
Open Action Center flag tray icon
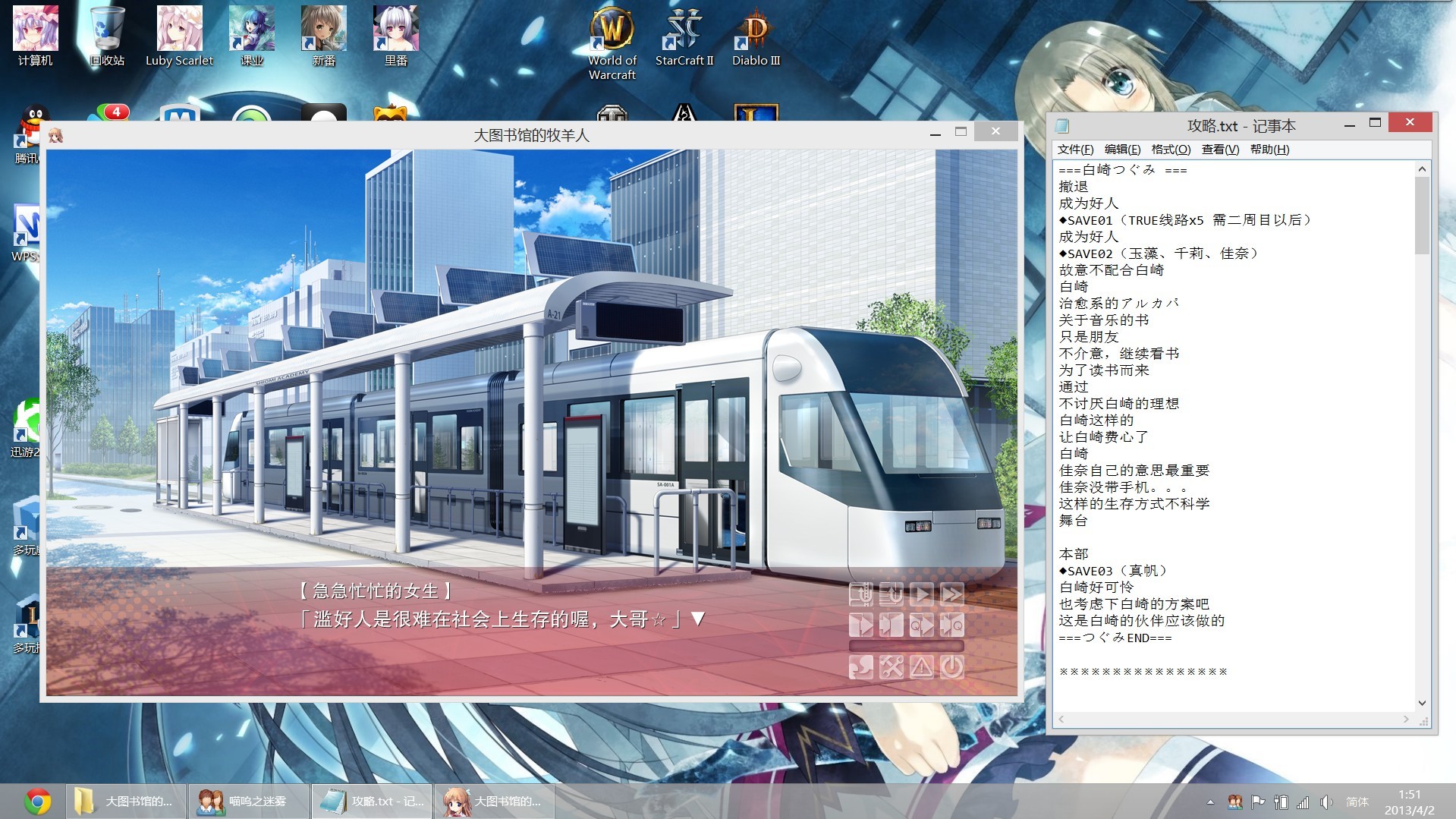click(1258, 802)
